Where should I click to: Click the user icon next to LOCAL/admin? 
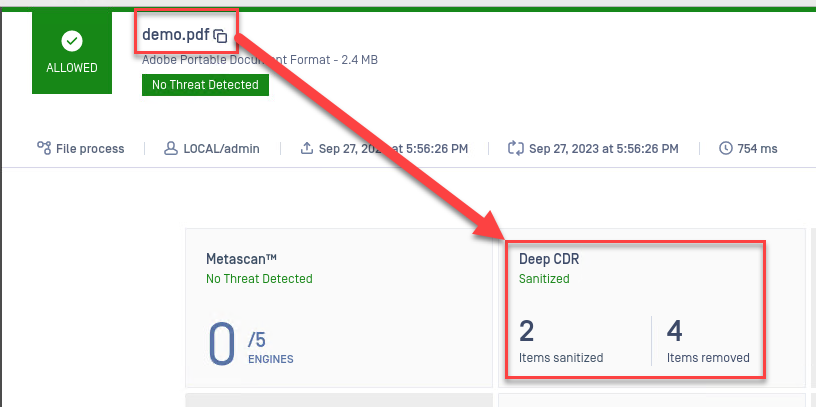click(172, 149)
